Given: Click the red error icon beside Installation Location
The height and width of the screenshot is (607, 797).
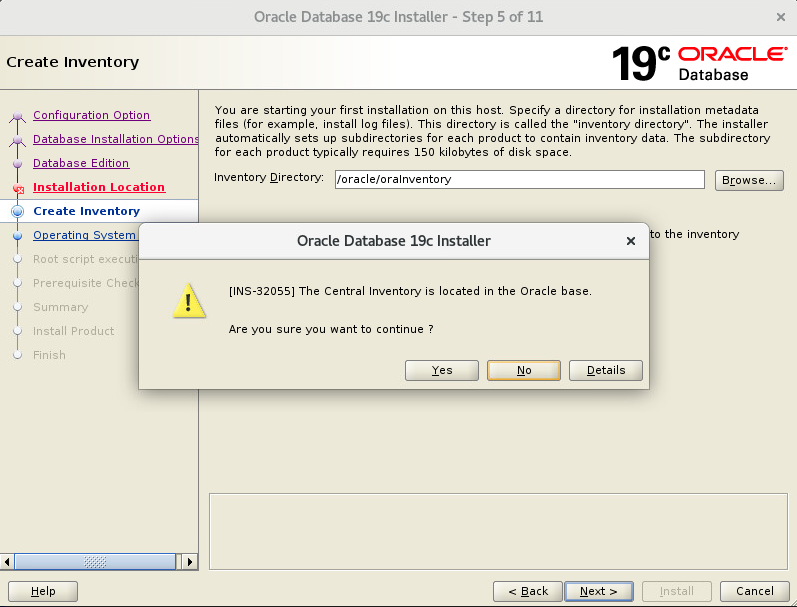Looking at the screenshot, I should click(x=18, y=189).
